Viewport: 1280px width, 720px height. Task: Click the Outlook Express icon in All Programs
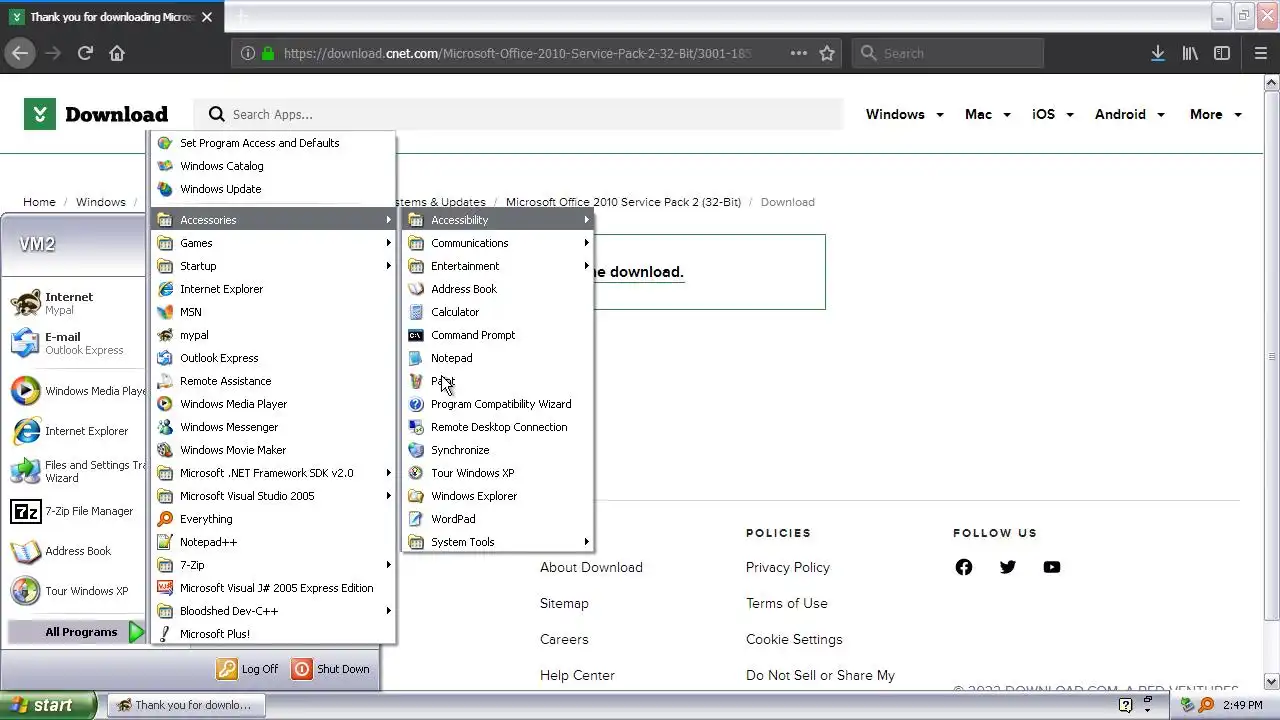coord(165,358)
